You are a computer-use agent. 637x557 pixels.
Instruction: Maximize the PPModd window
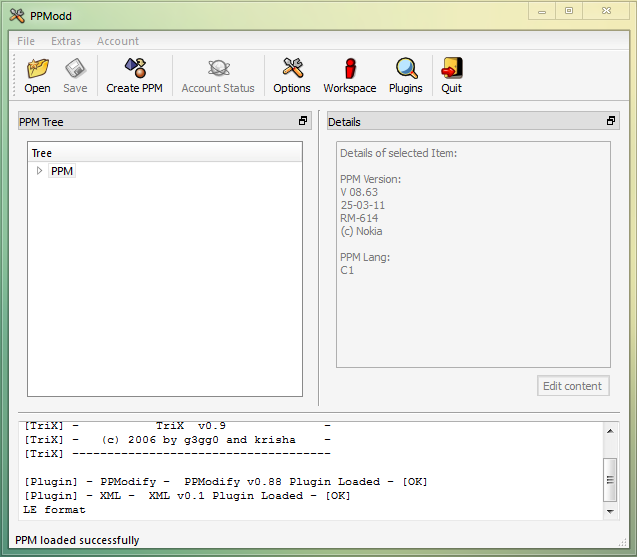click(x=569, y=11)
